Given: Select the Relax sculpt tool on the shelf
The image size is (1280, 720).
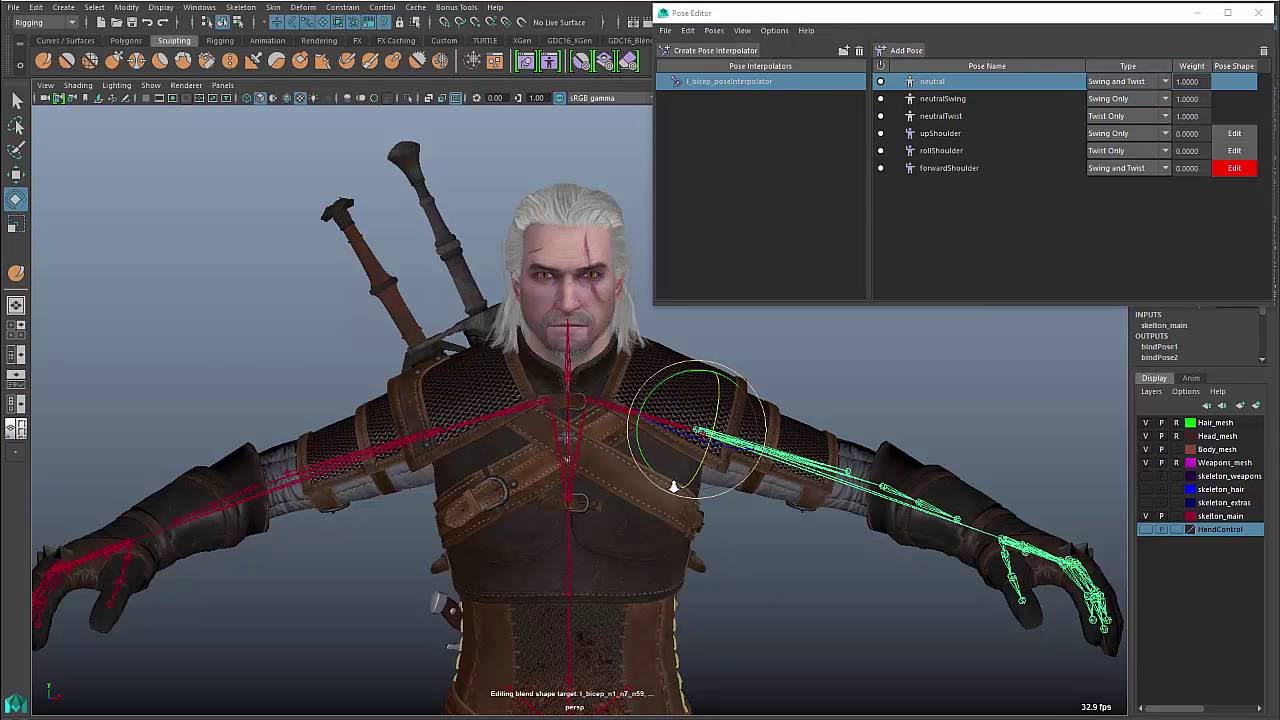Looking at the screenshot, I should coord(89,61).
